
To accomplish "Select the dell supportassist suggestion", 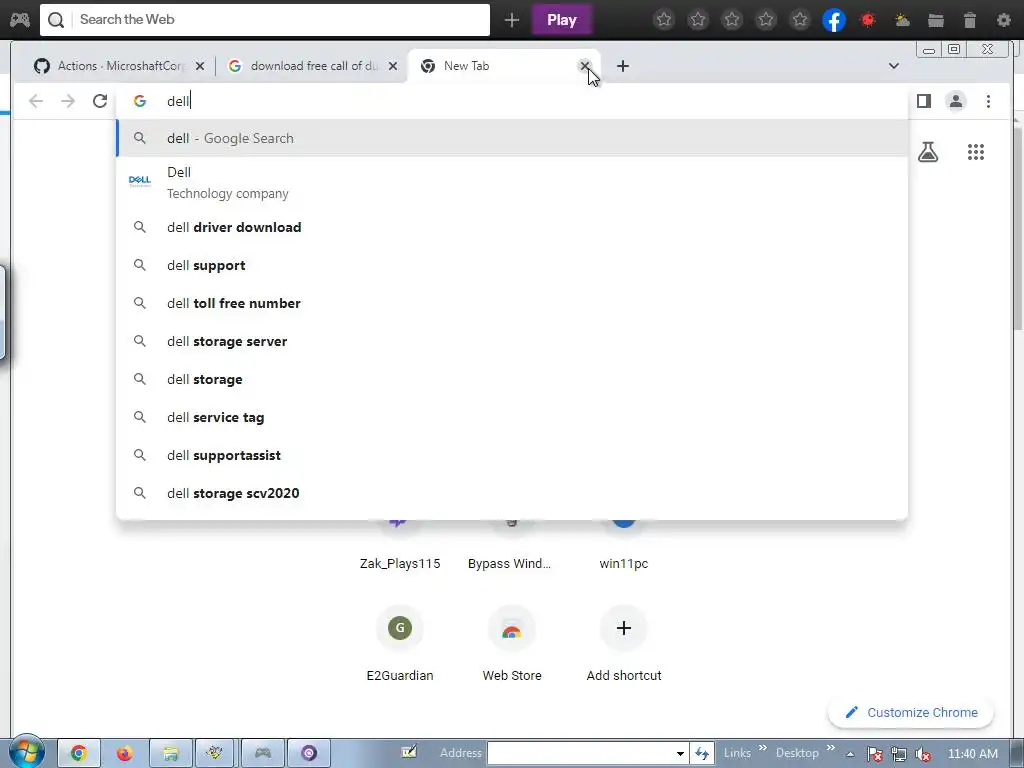I will click(512, 455).
